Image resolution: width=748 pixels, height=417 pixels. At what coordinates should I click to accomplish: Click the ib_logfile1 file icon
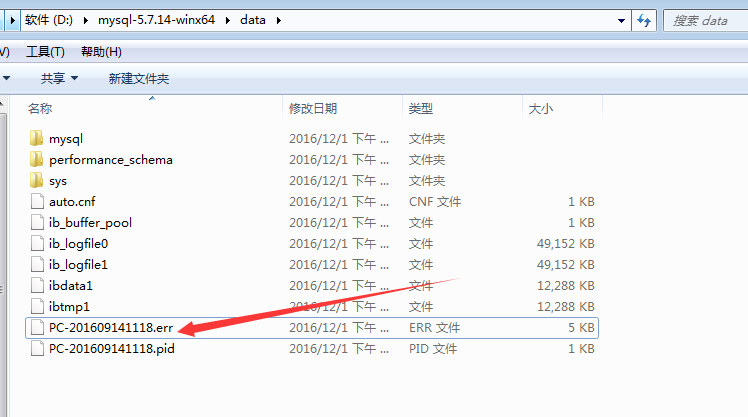click(x=37, y=264)
